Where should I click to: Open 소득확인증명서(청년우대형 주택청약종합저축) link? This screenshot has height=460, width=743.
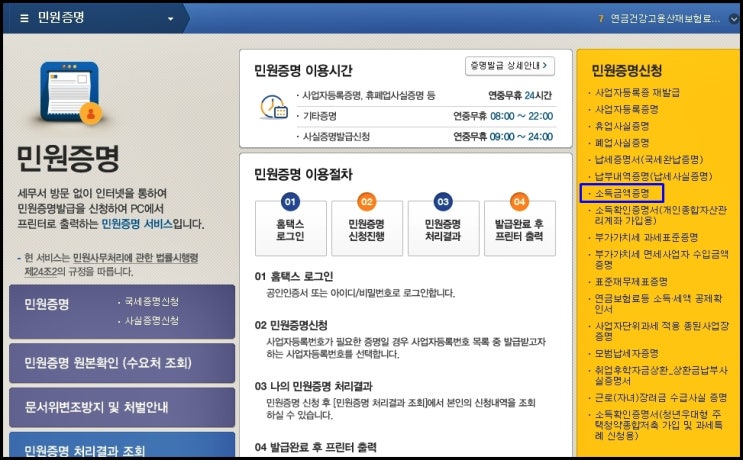point(659,424)
